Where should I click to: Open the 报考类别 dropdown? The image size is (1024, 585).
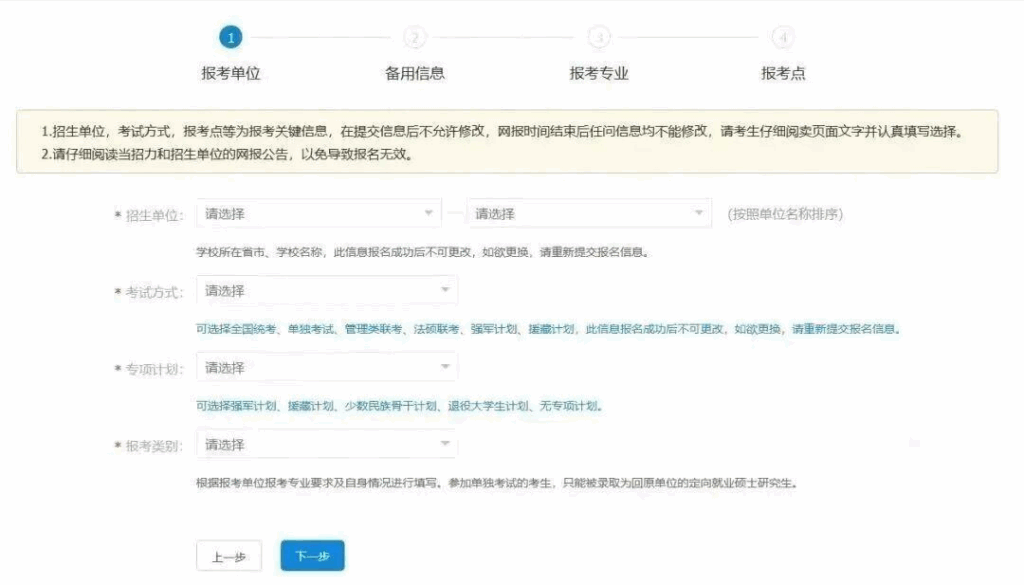pyautogui.click(x=327, y=444)
